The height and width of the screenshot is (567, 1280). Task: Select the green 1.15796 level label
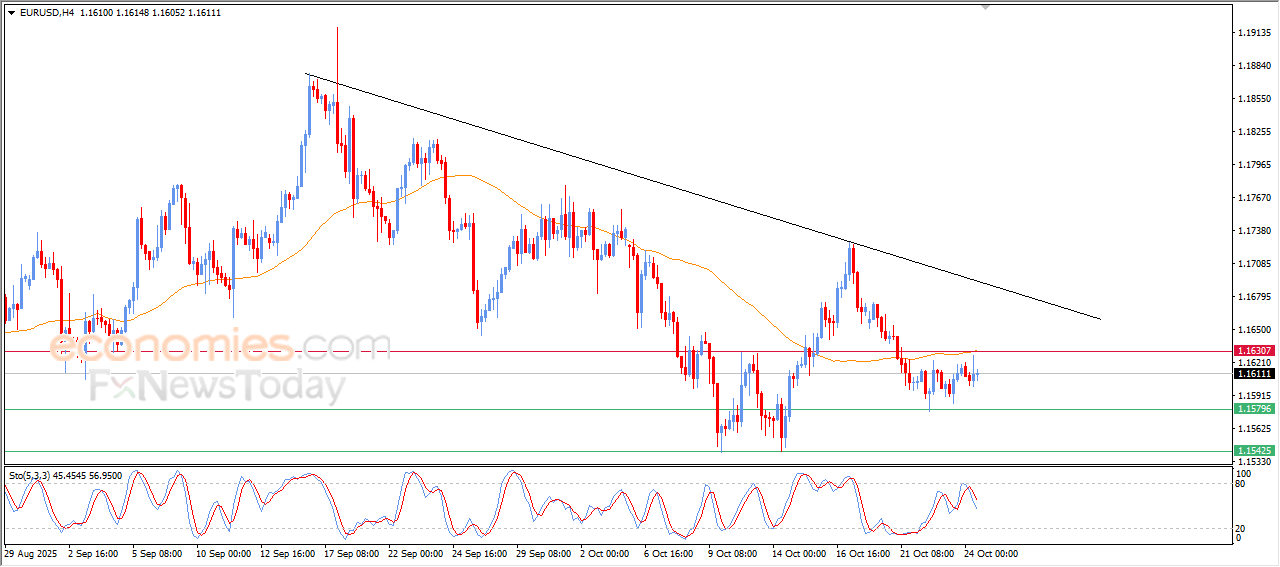click(x=1254, y=409)
